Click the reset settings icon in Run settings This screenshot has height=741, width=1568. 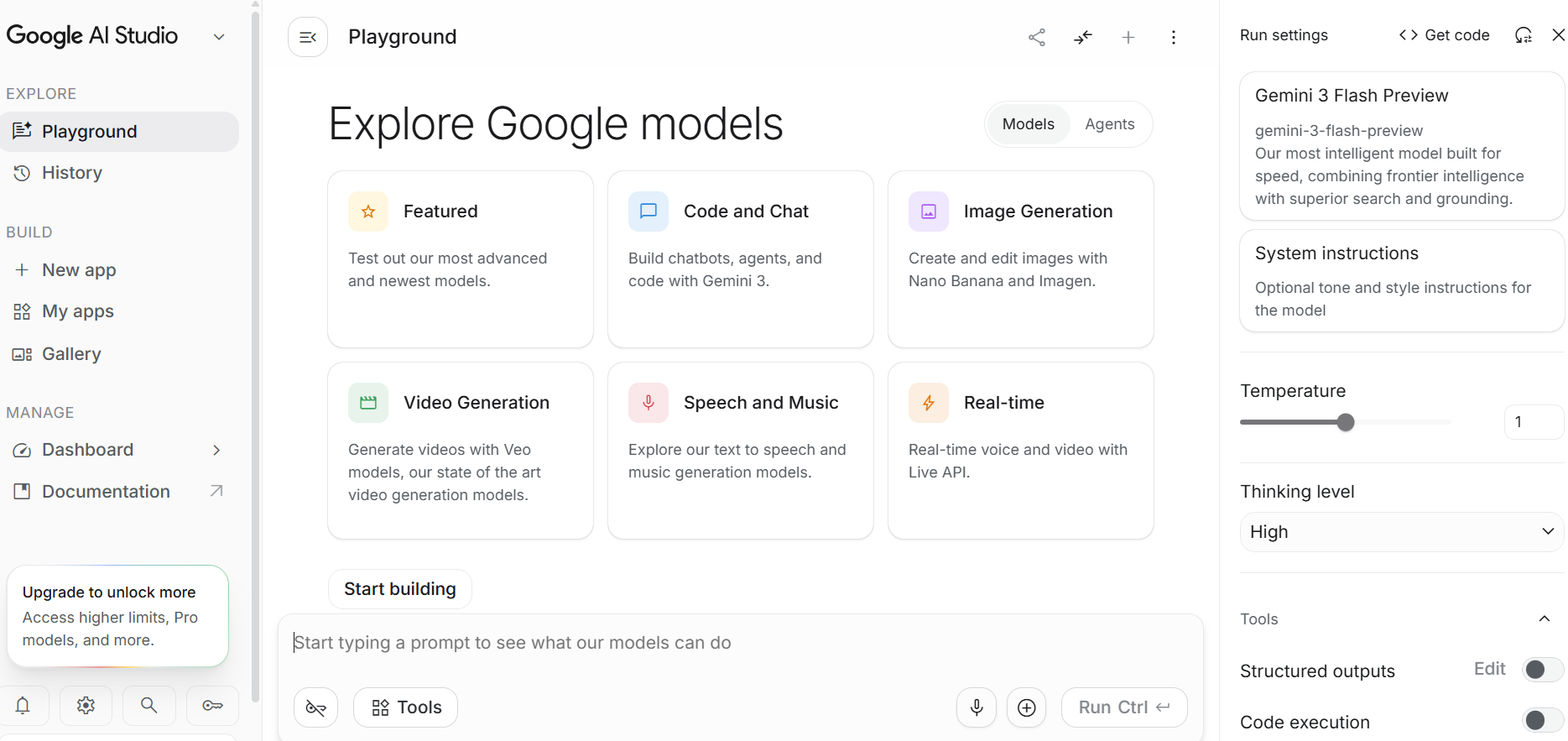coord(1524,35)
